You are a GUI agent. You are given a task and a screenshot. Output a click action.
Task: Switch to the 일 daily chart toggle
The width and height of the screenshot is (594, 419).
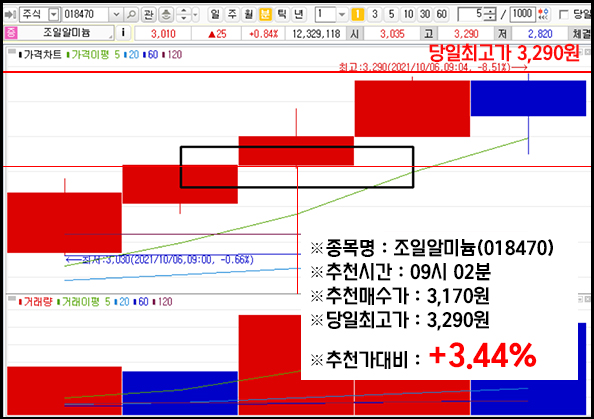pyautogui.click(x=215, y=15)
